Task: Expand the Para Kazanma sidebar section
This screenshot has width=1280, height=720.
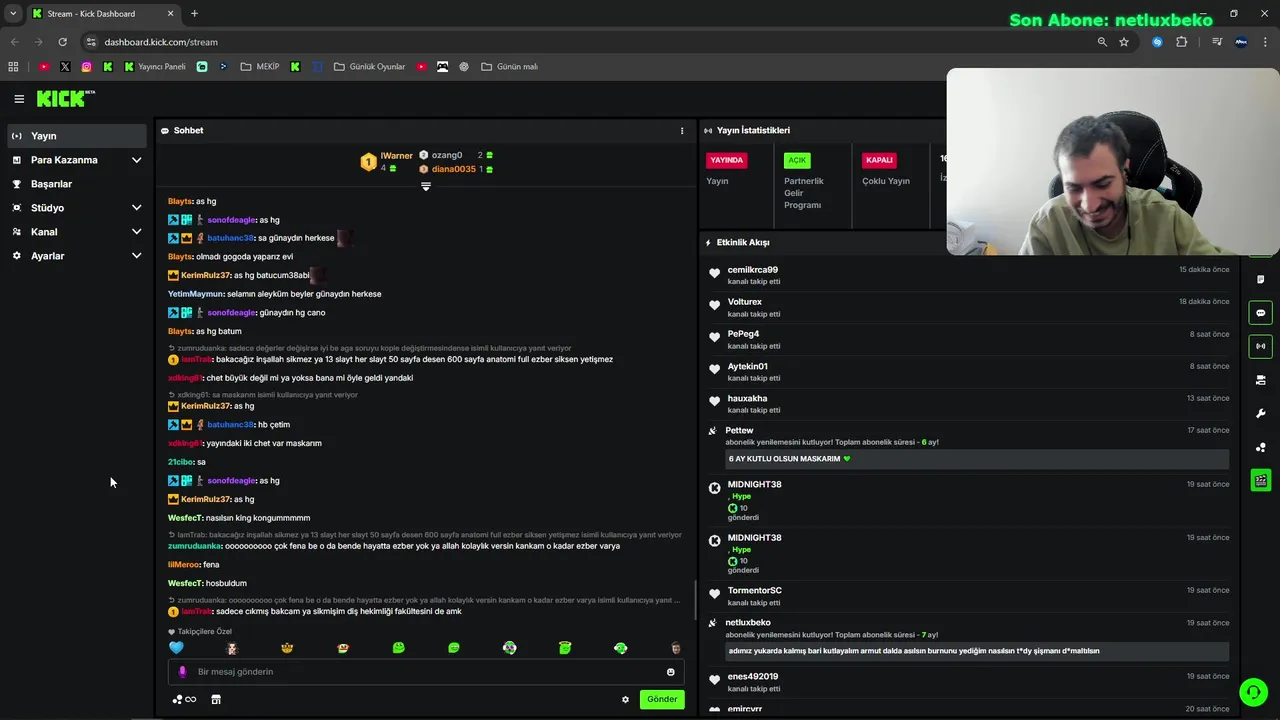Action: [78, 160]
